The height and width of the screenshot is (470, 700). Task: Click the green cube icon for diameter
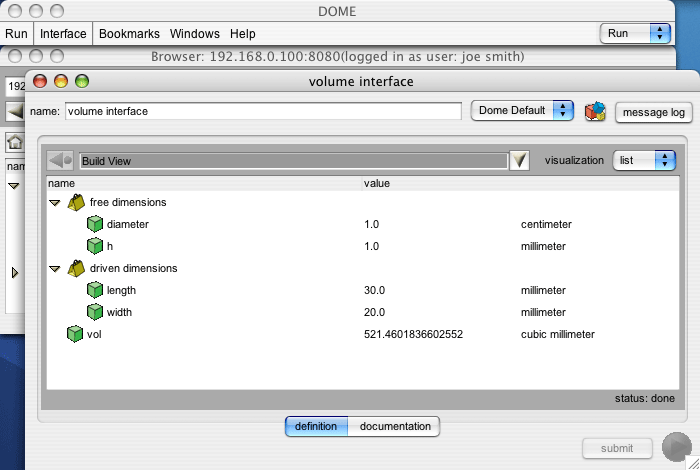point(95,224)
